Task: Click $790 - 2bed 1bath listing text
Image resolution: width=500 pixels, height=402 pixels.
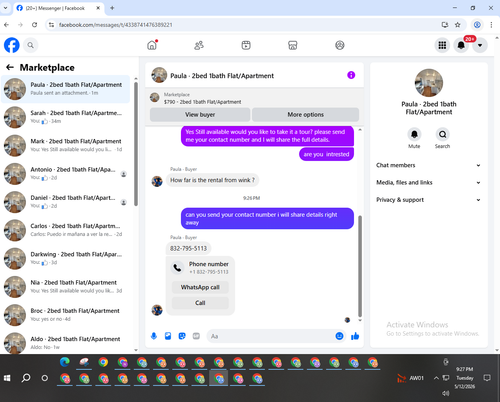Action: [x=202, y=102]
